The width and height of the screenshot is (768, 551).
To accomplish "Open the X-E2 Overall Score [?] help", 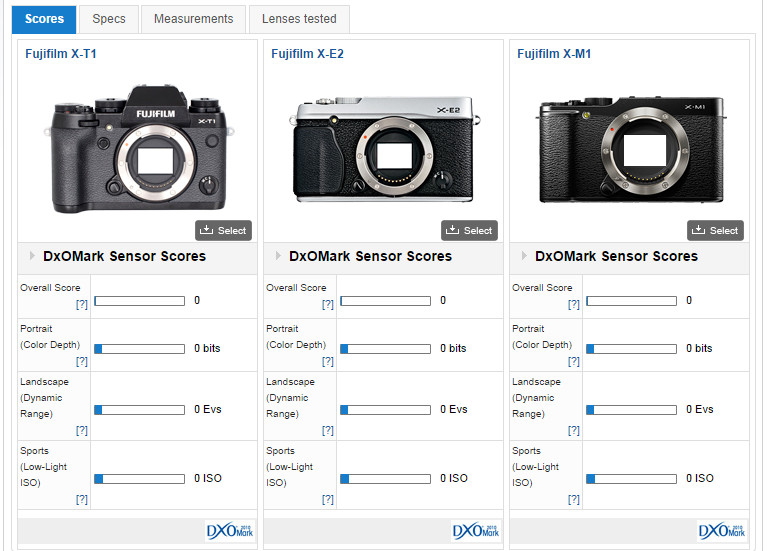I will point(328,305).
